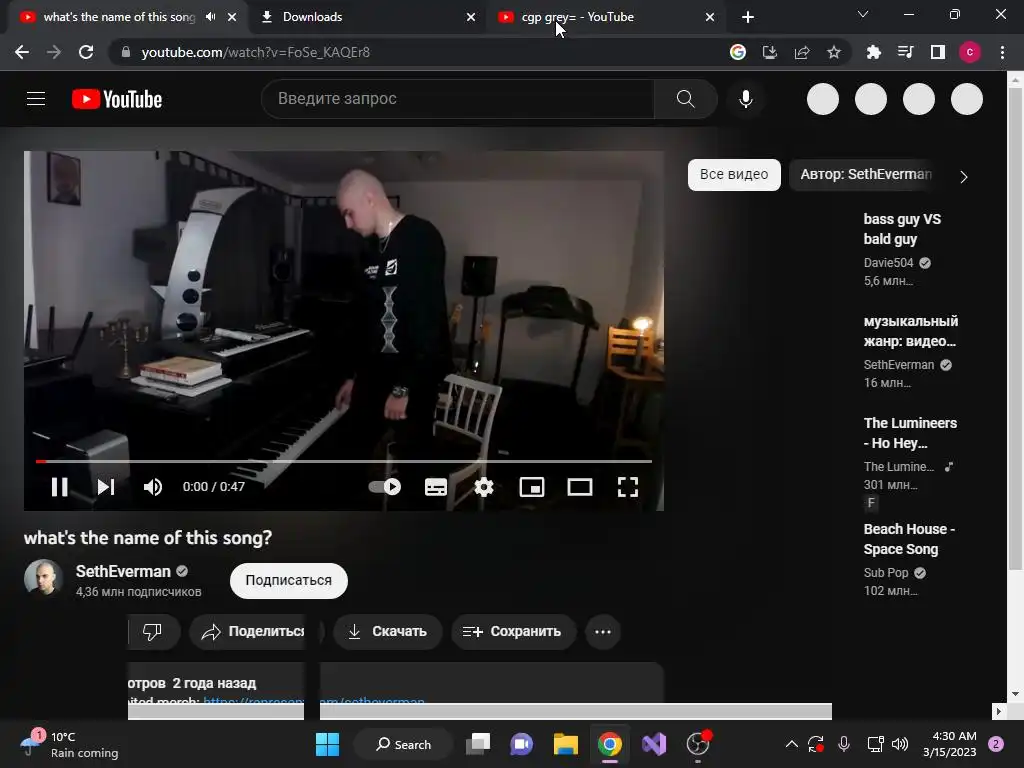The height and width of the screenshot is (768, 1024).
Task: Show hidden system tray icons
Action: pyautogui.click(x=792, y=744)
